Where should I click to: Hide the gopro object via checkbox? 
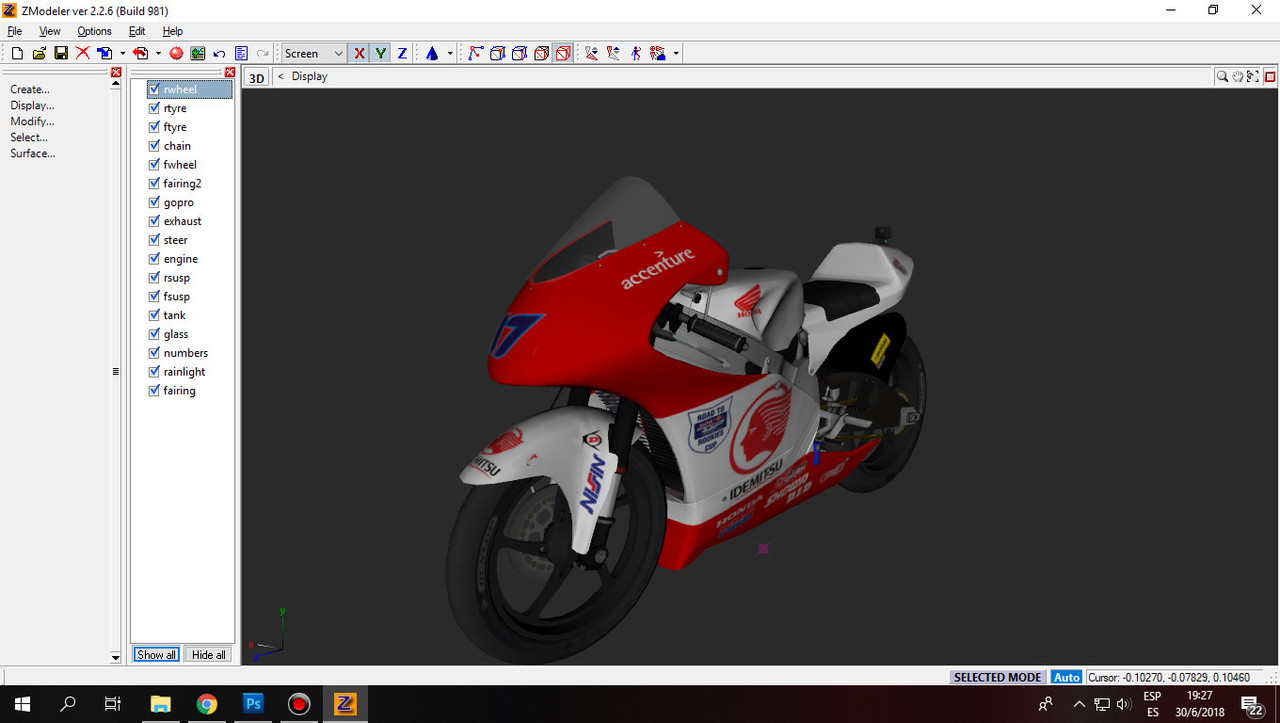click(154, 202)
